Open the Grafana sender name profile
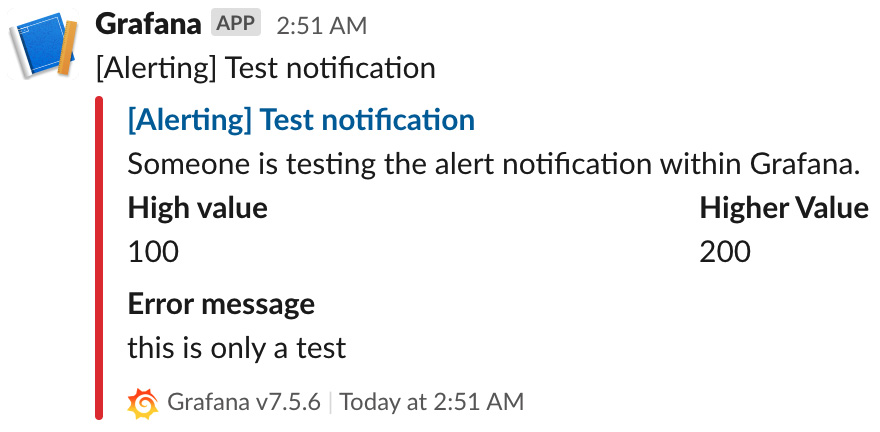 [148, 25]
